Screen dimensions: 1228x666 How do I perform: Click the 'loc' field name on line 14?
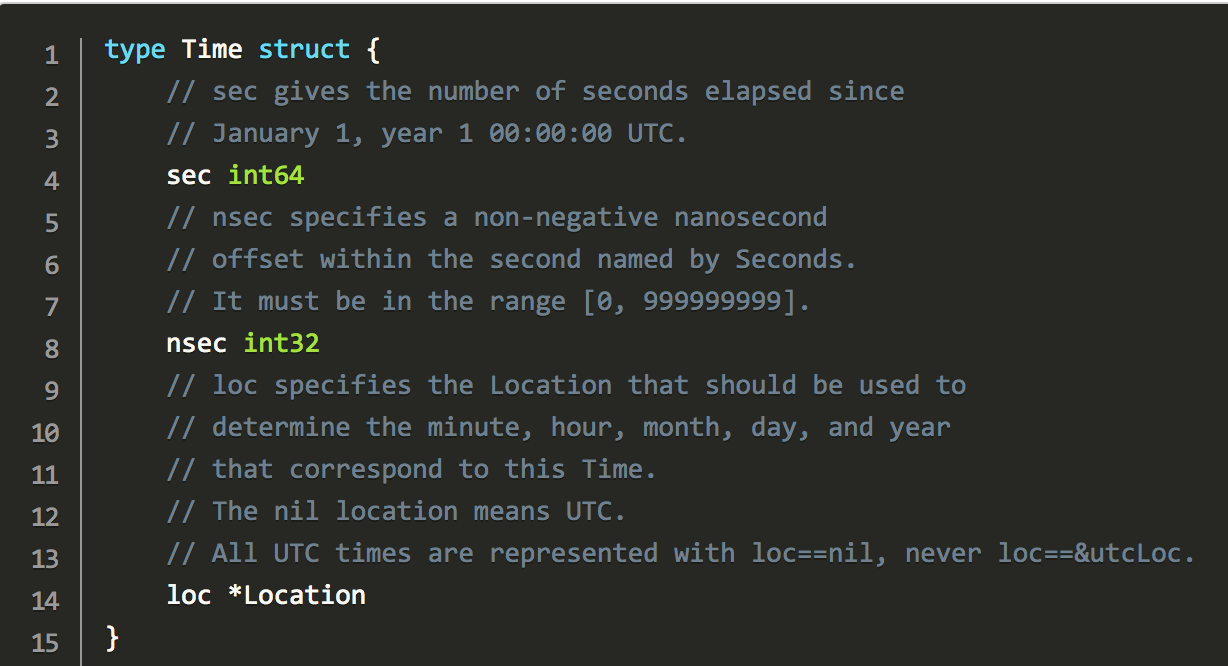click(x=189, y=595)
